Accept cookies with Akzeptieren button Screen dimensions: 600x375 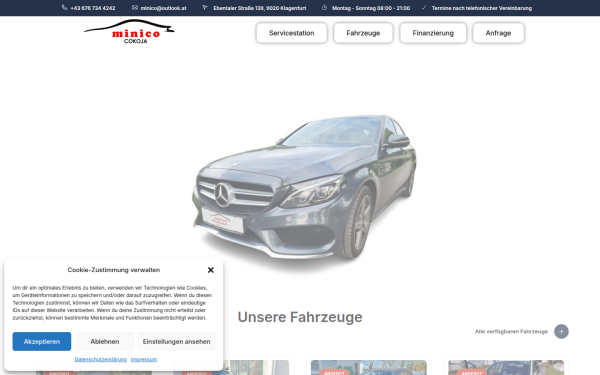point(42,341)
